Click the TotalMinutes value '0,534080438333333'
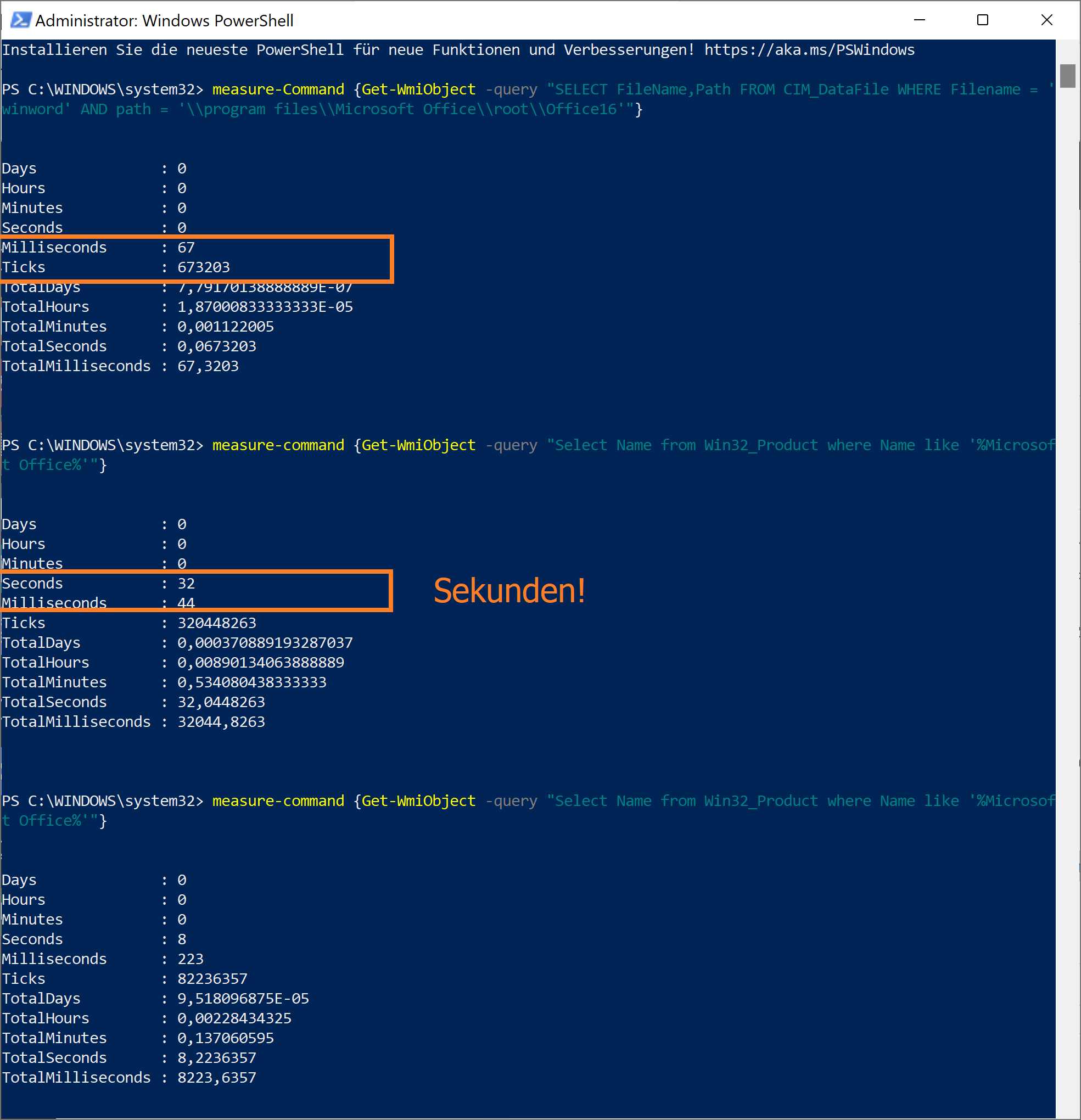Image resolution: width=1081 pixels, height=1120 pixels. tap(252, 682)
